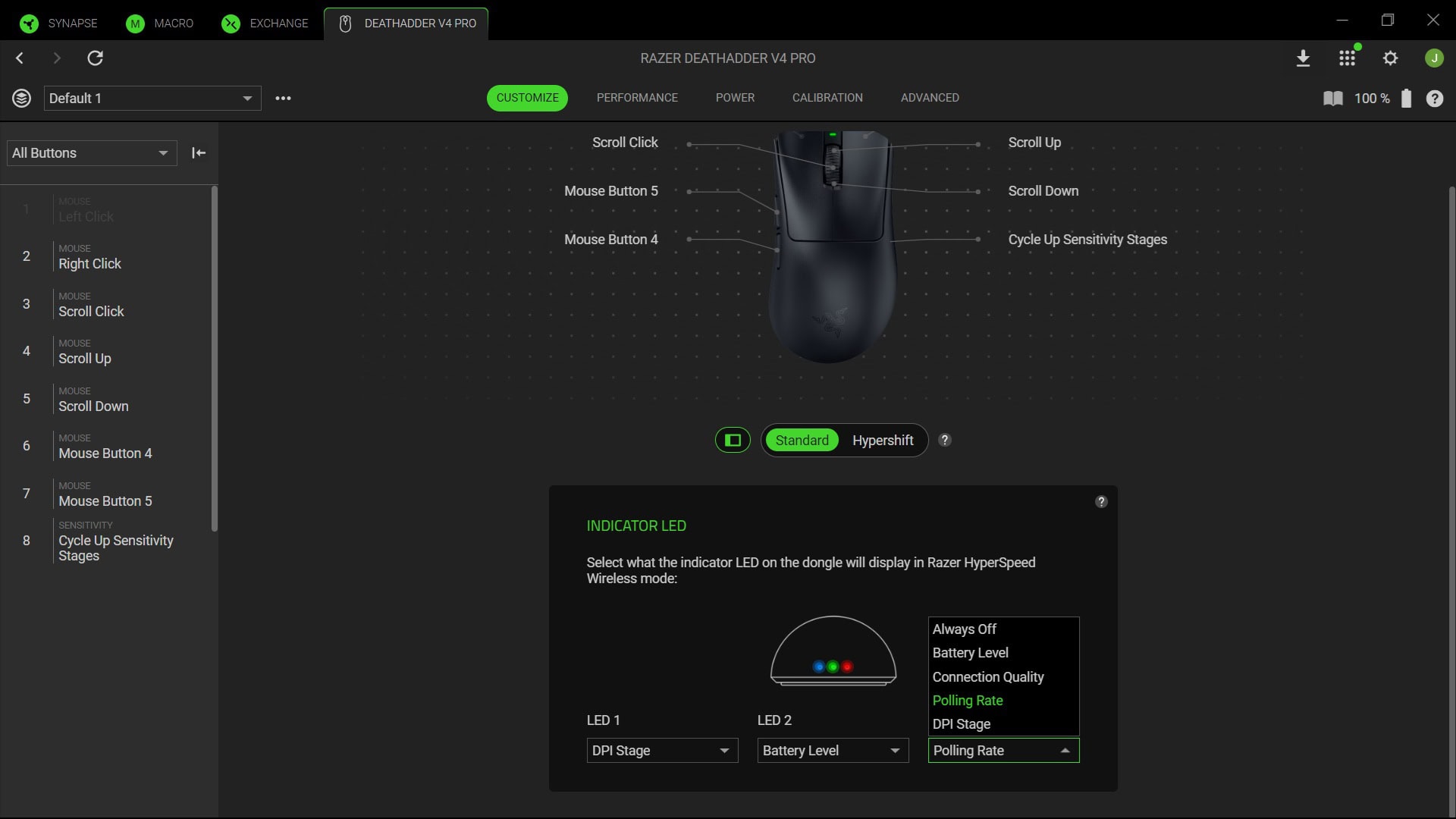Open the top-right help icon

click(x=1434, y=99)
